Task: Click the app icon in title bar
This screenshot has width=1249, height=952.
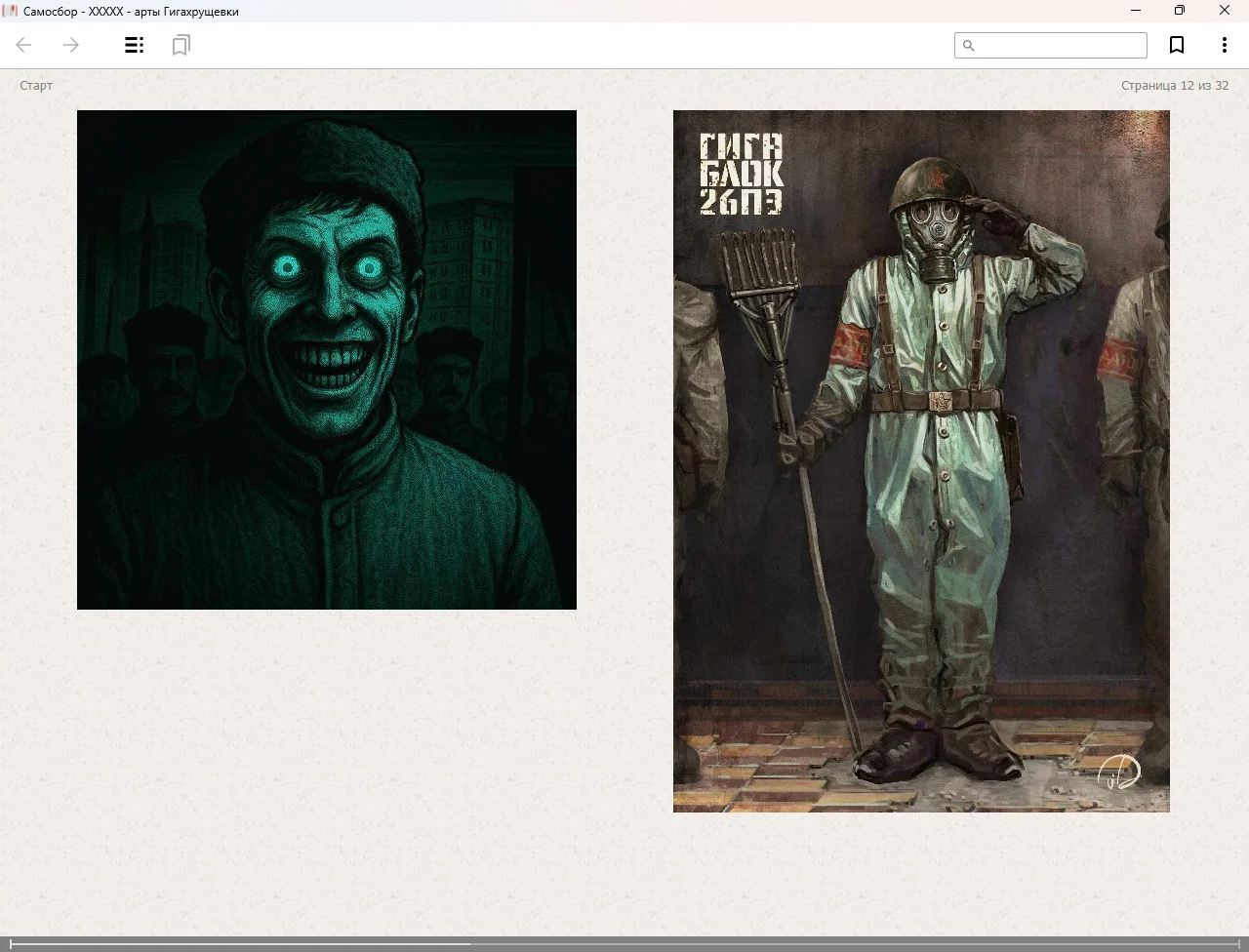Action: pos(12,11)
